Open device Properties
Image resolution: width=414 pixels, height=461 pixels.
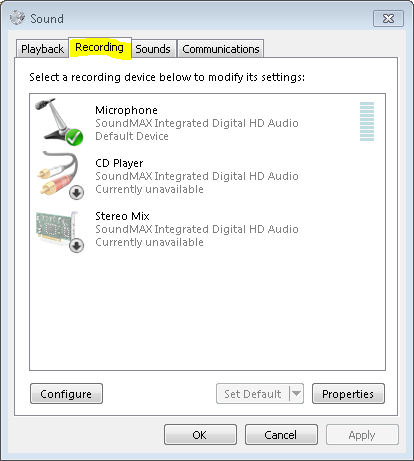[x=348, y=394]
